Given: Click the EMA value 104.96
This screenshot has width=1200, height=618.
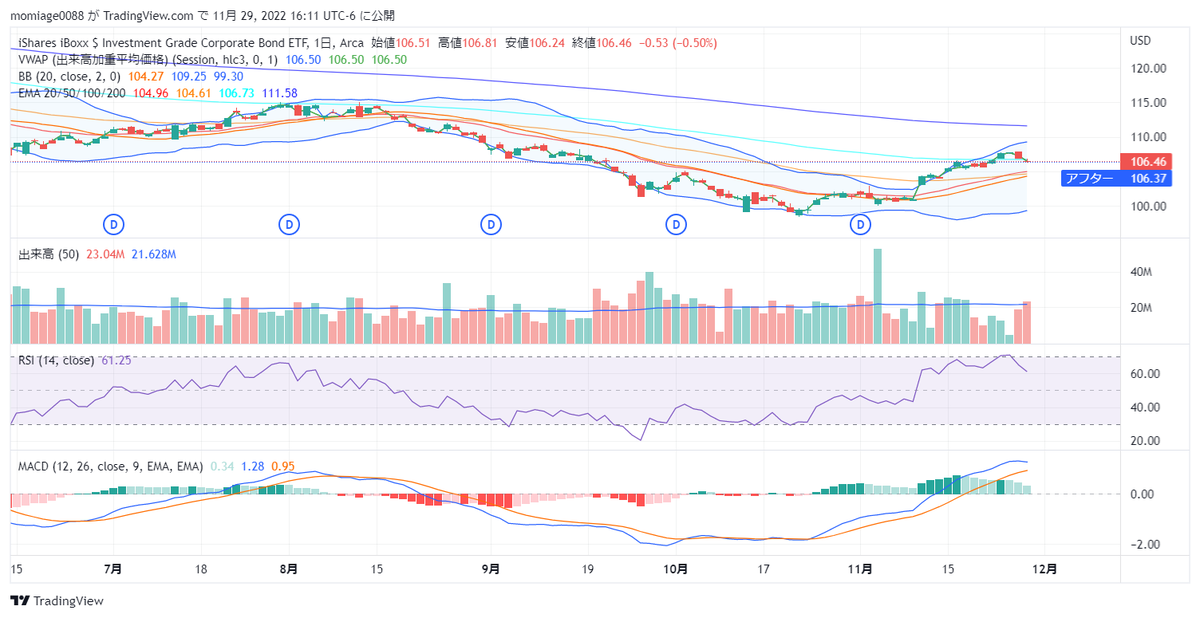Looking at the screenshot, I should pyautogui.click(x=150, y=93).
